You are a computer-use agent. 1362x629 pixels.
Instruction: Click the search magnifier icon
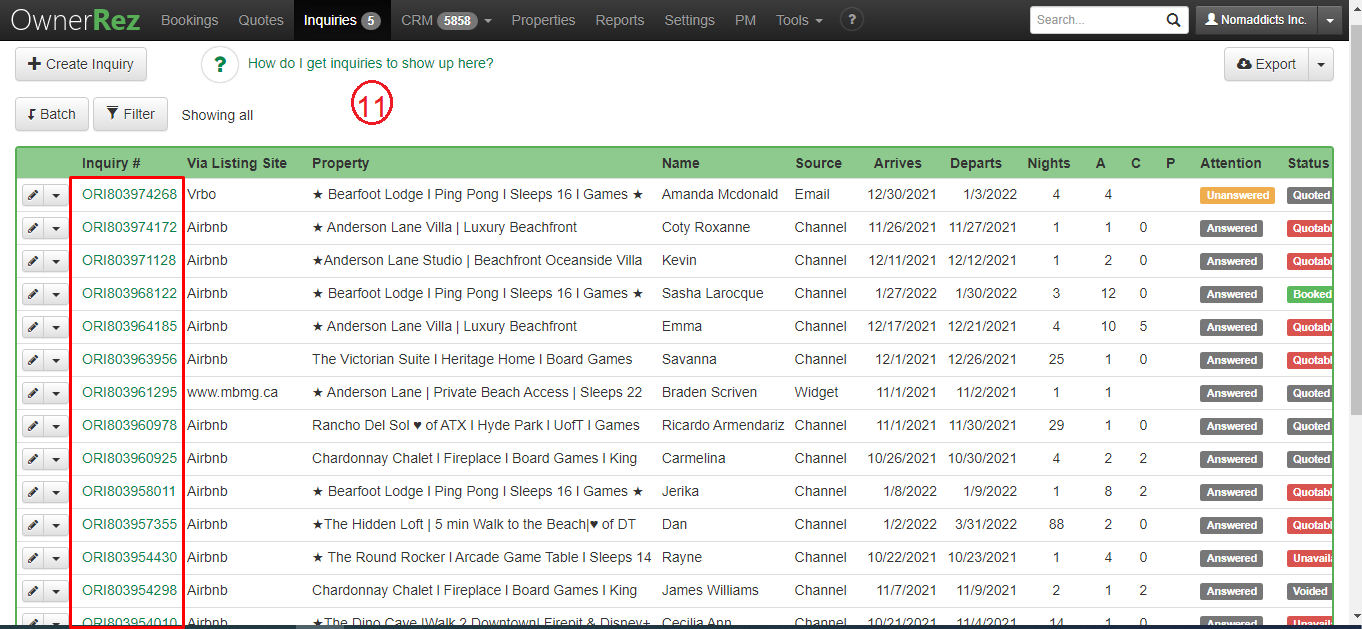point(1174,20)
